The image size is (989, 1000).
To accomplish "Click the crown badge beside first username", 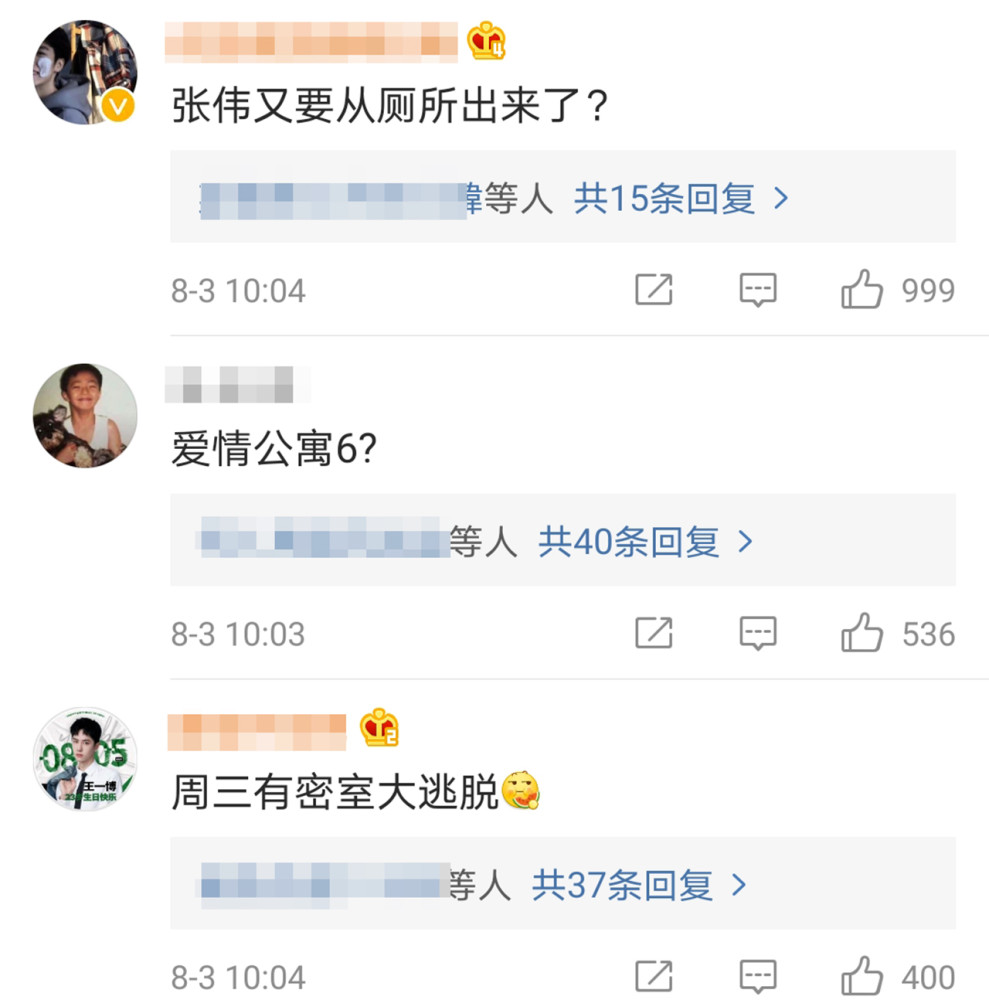I will tap(487, 41).
